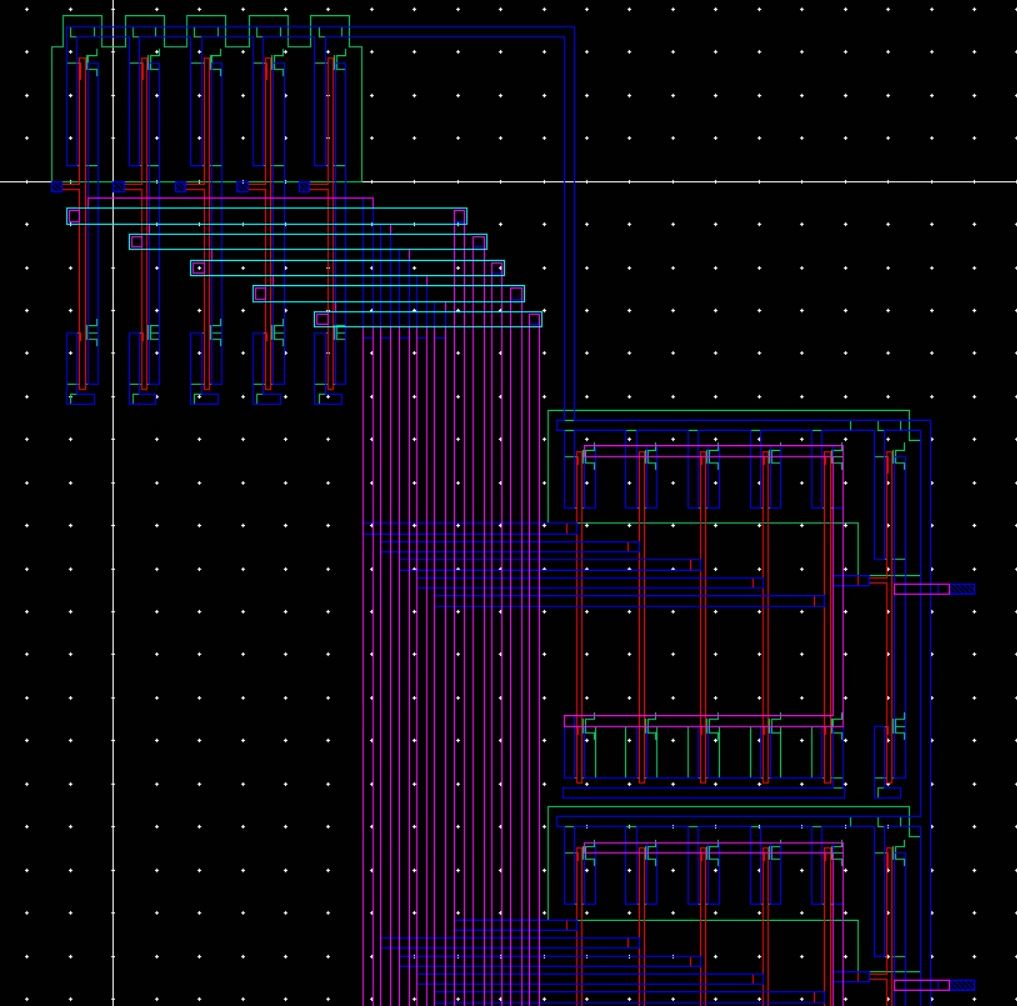Click the origin where the white axes cross

113,182
